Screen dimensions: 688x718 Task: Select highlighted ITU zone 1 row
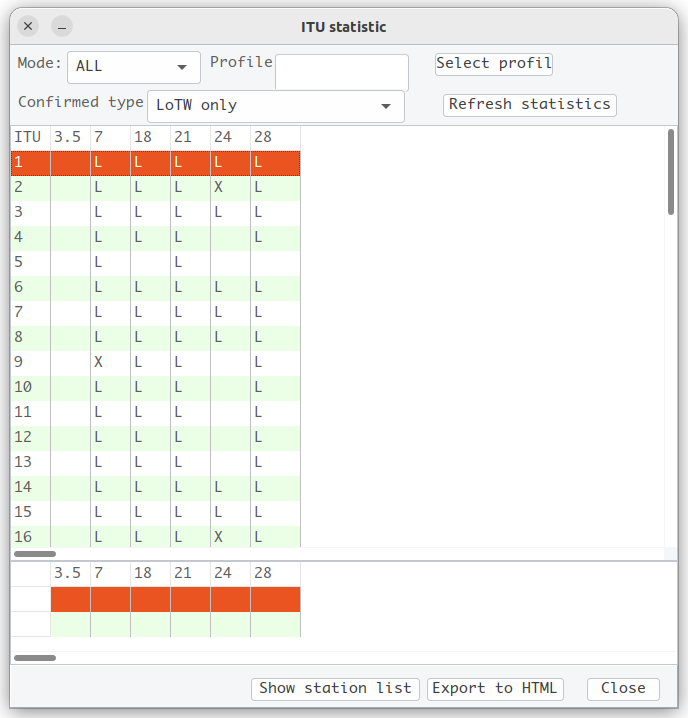click(156, 163)
